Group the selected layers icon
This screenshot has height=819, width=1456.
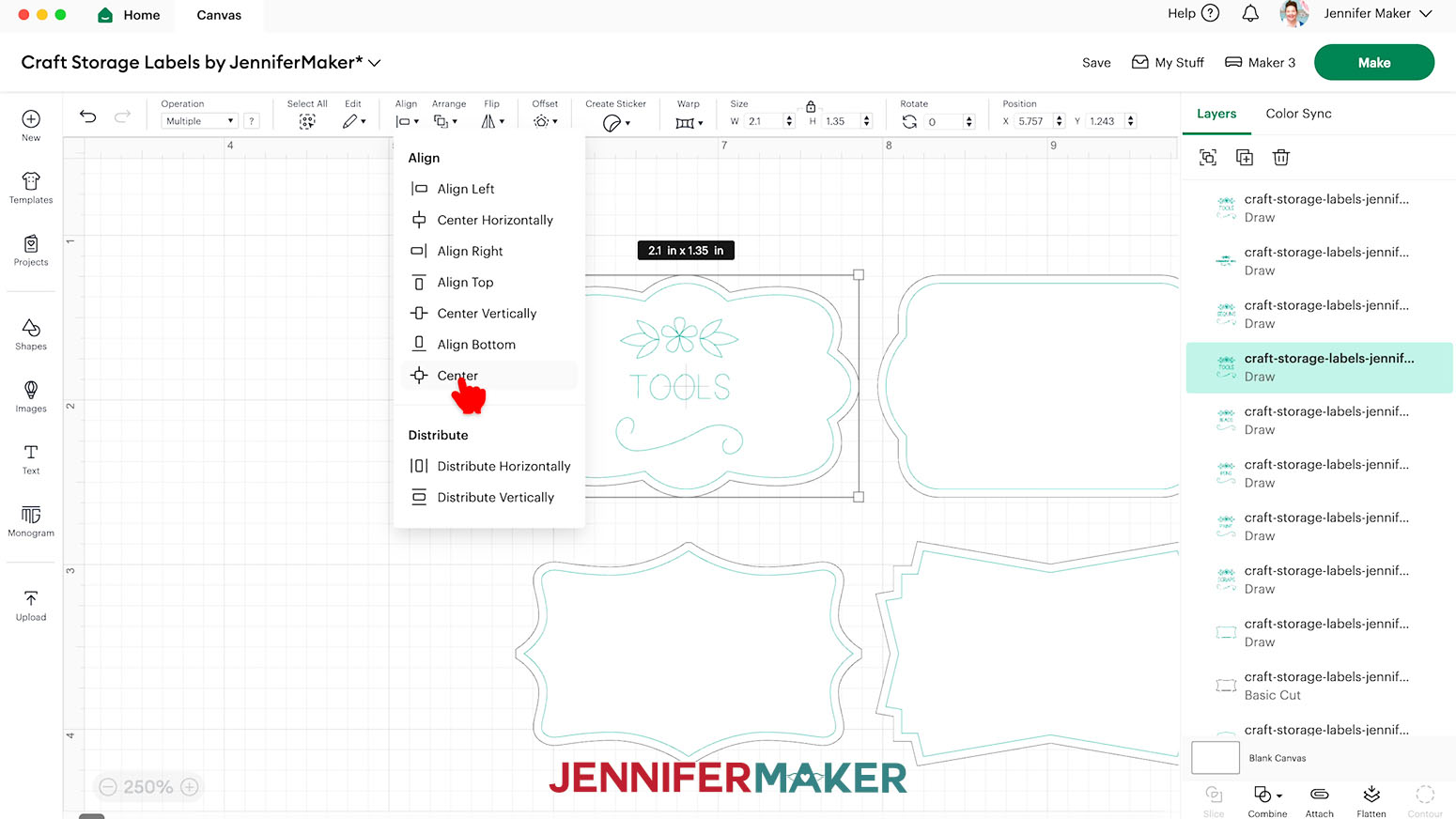1208,158
